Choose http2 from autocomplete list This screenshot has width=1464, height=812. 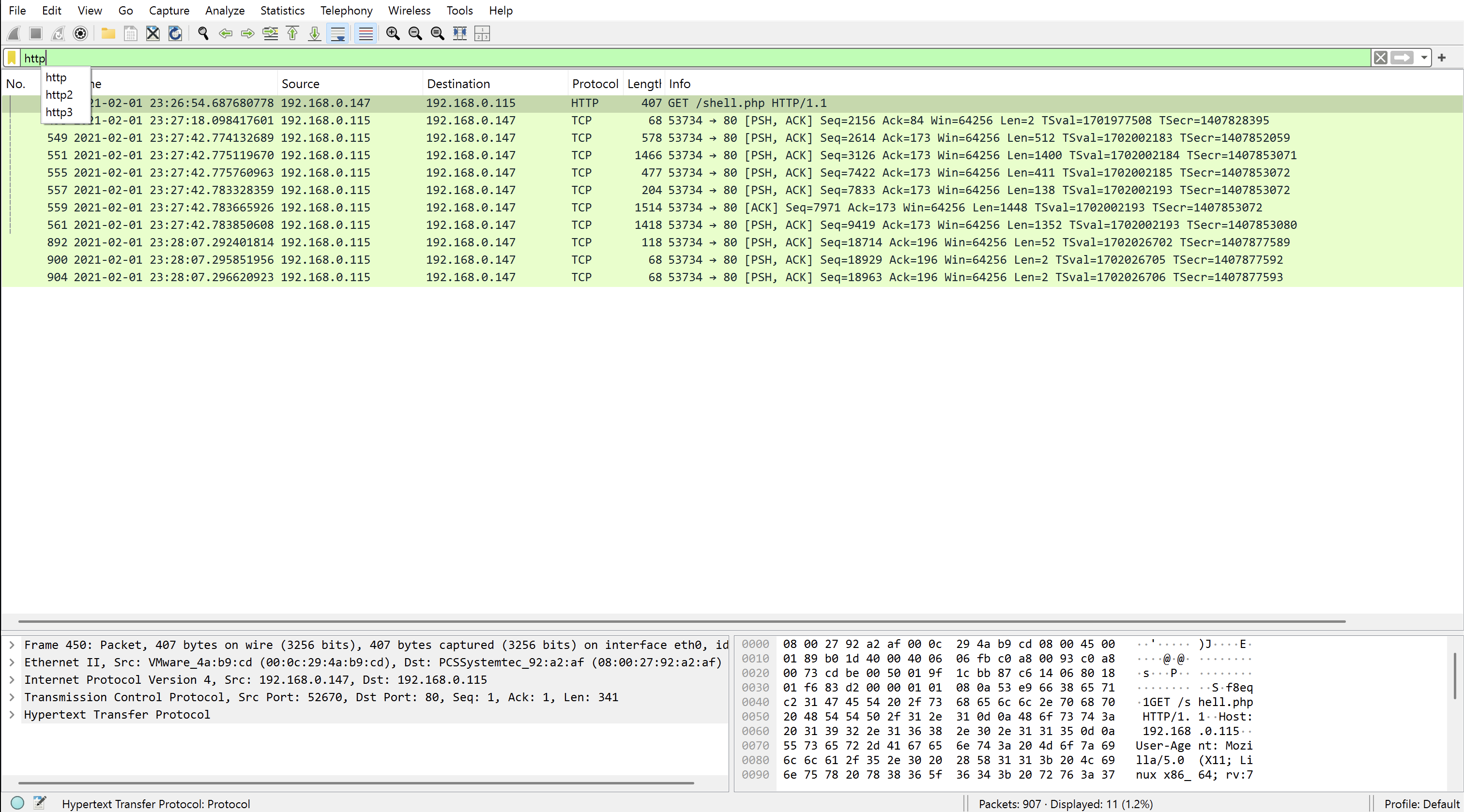click(66, 94)
